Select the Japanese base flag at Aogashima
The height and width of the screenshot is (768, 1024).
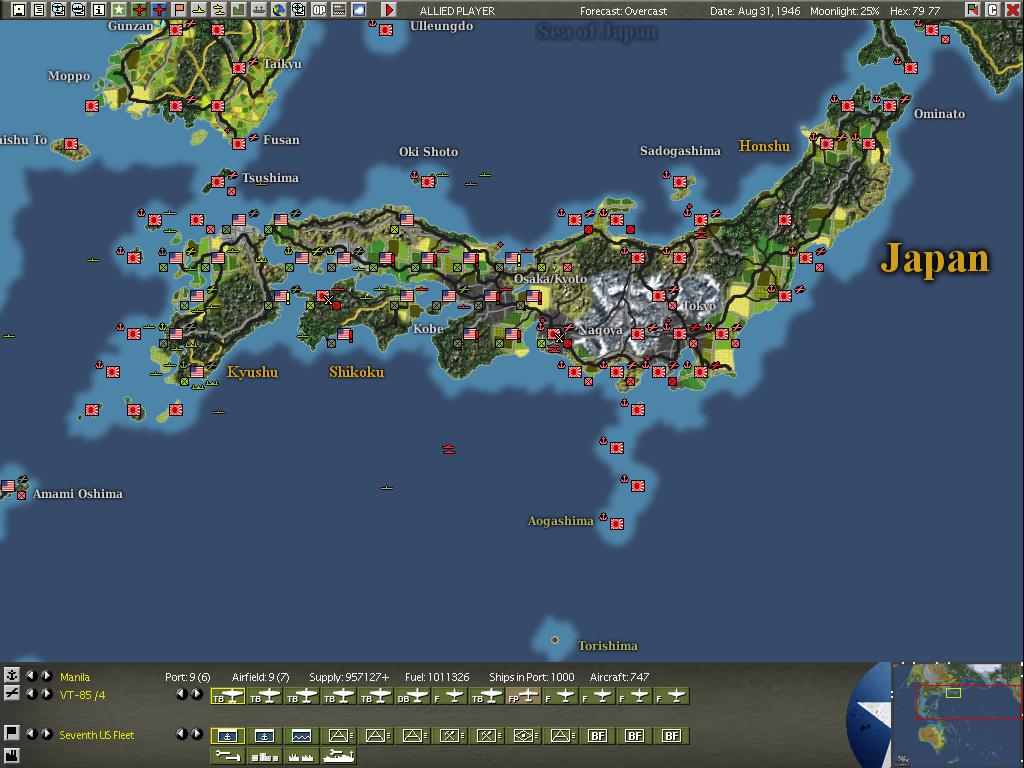coord(616,523)
